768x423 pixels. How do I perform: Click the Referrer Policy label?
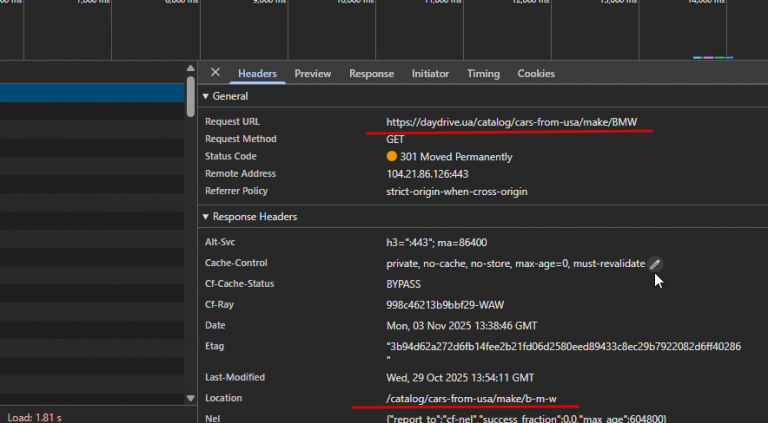coord(236,190)
